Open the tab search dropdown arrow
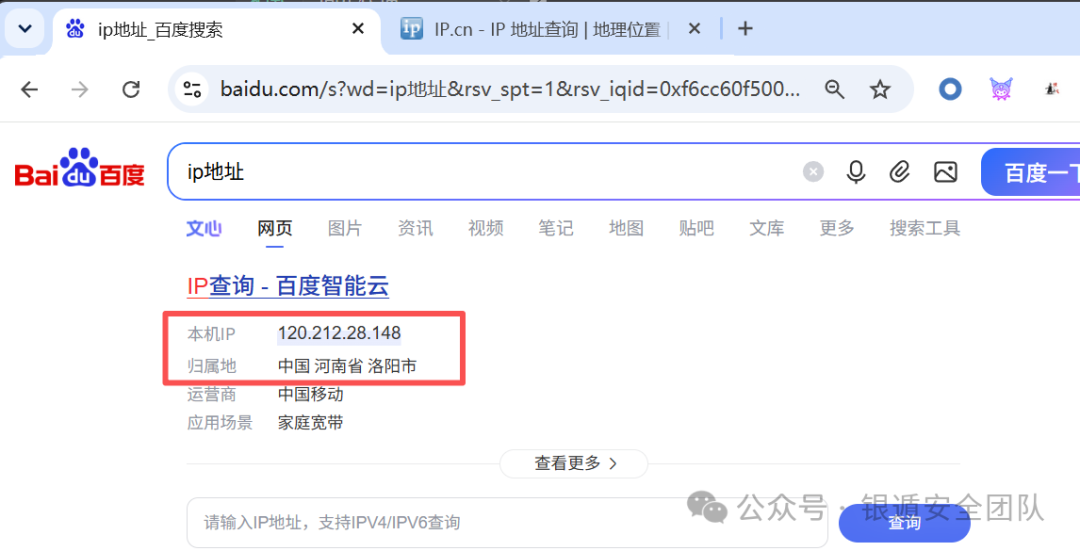Viewport: 1080px width, 551px height. click(x=25, y=29)
